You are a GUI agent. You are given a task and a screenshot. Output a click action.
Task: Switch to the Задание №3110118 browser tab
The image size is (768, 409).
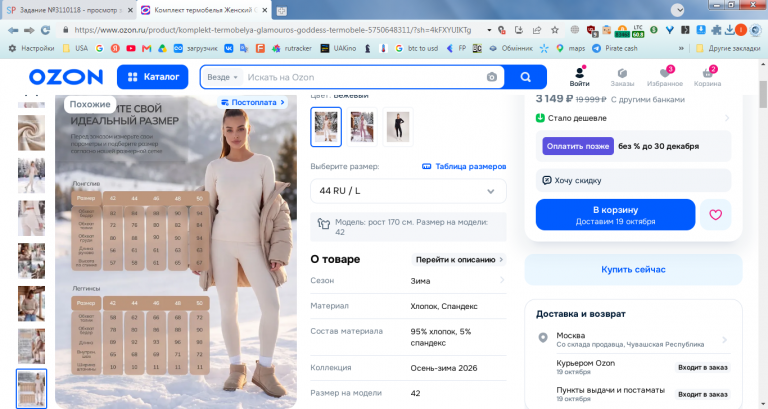69,10
